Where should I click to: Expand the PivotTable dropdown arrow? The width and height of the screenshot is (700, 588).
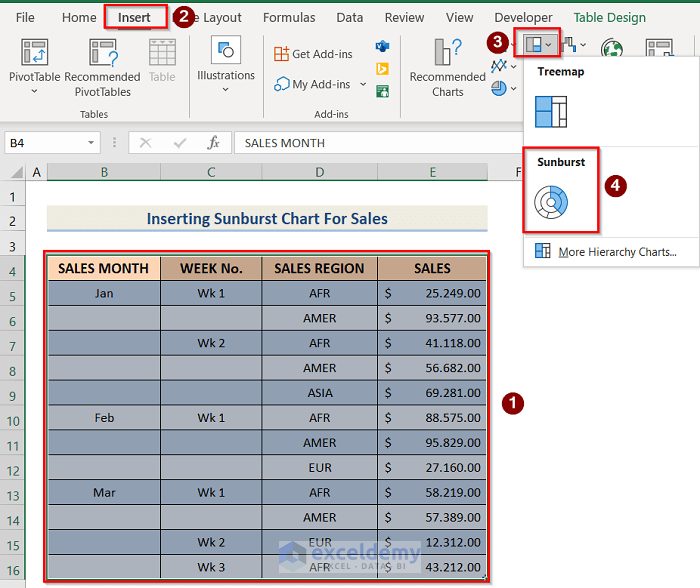(x=34, y=92)
